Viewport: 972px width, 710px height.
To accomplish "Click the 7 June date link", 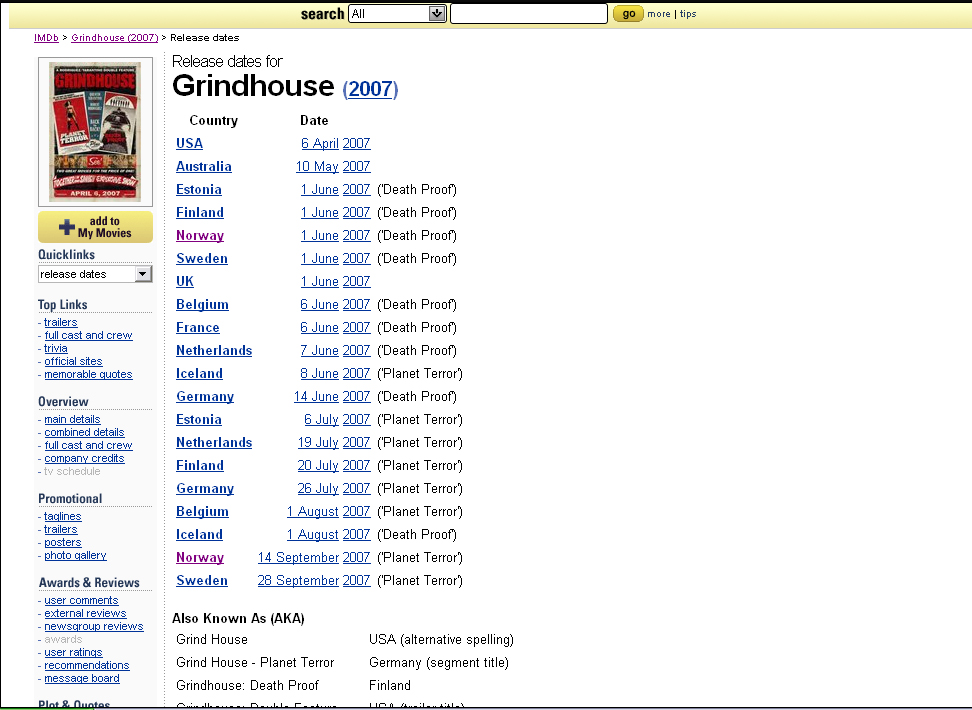I will (320, 351).
